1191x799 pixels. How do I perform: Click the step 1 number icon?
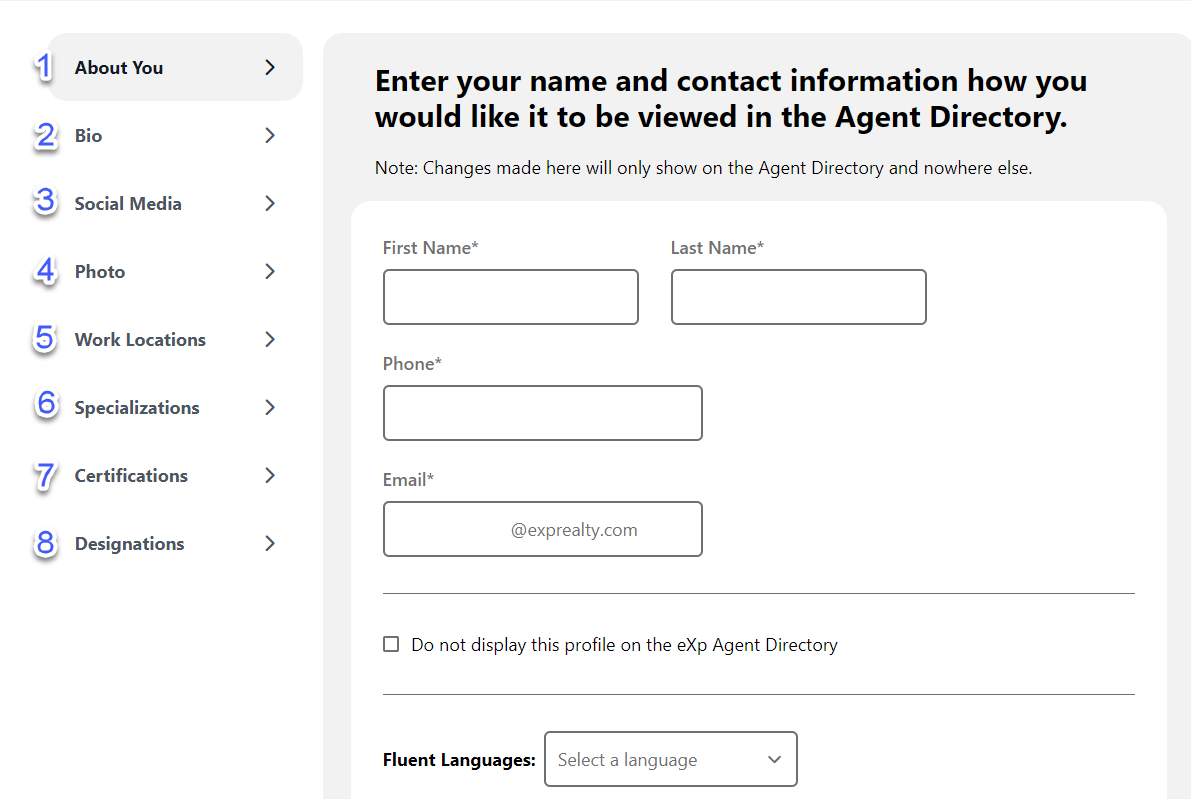pos(43,68)
